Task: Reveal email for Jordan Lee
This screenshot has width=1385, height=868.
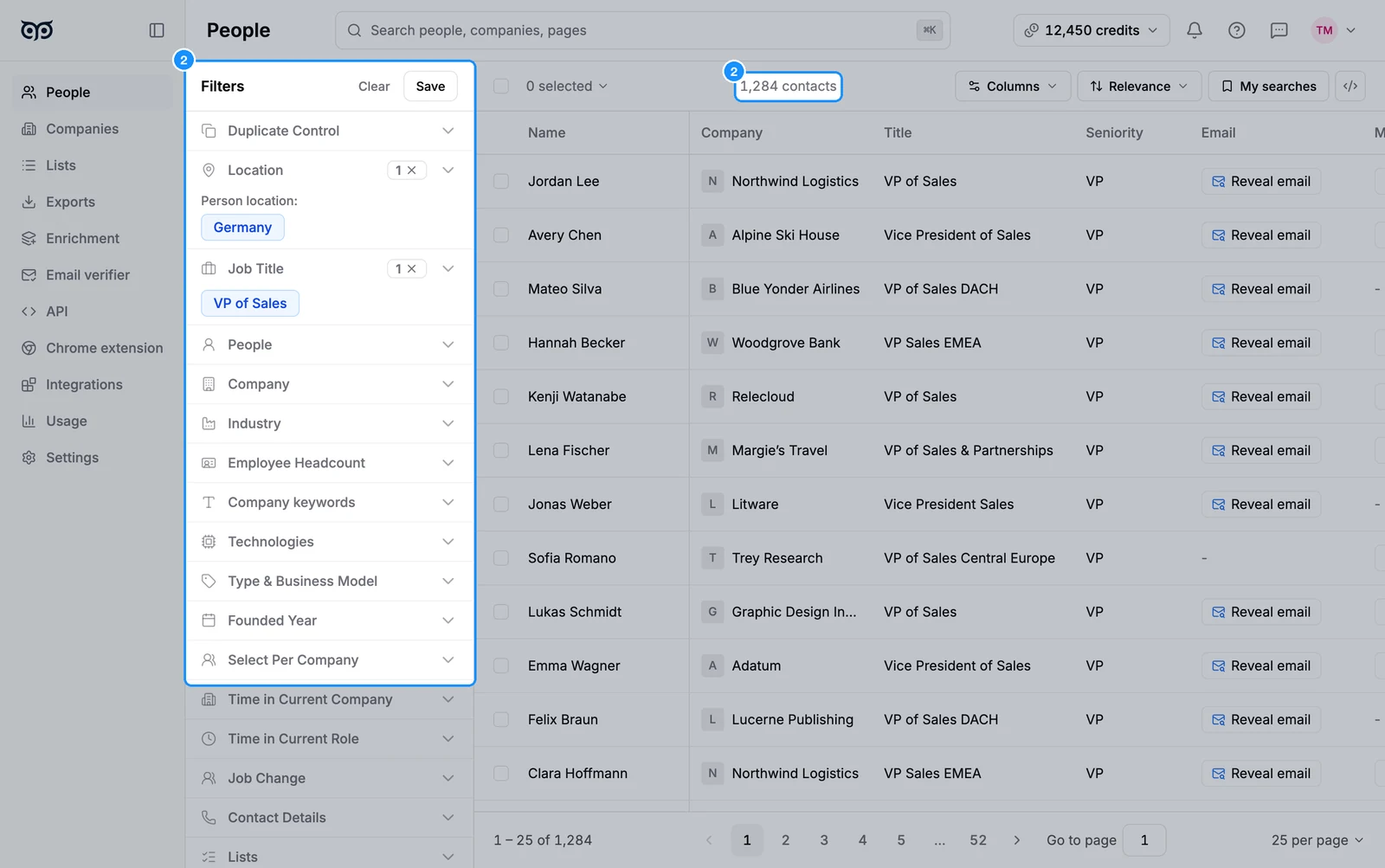Action: coord(1261,181)
